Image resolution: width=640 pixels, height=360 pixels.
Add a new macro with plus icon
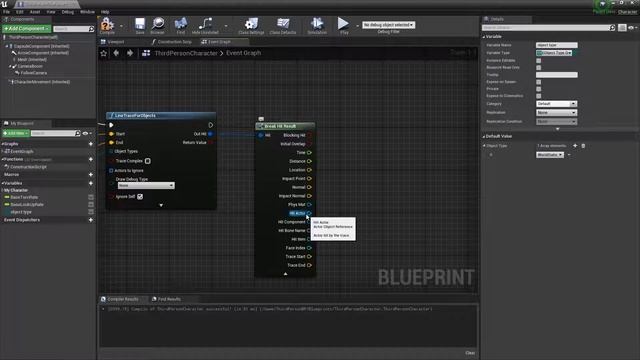tap(91, 175)
